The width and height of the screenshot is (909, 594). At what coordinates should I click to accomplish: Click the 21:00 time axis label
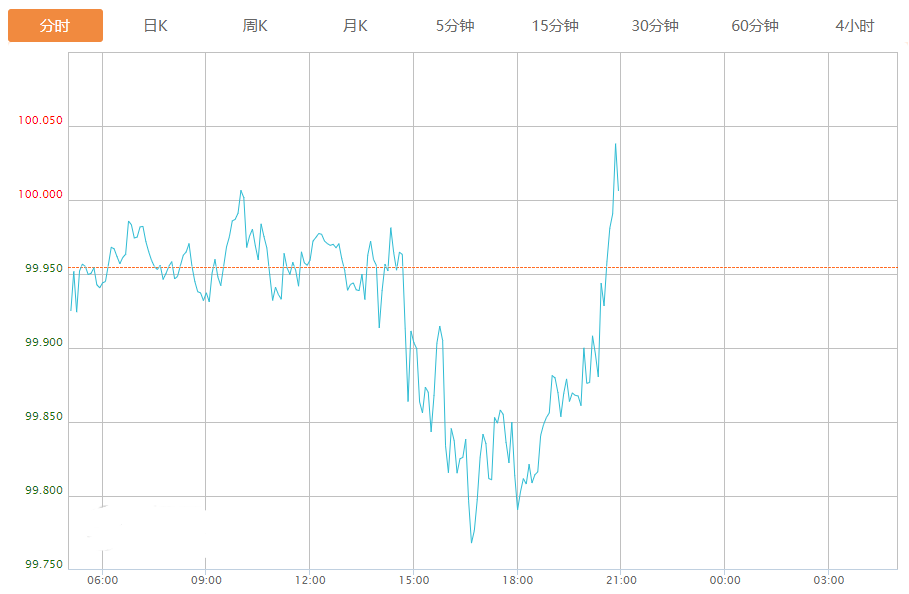coord(621,581)
